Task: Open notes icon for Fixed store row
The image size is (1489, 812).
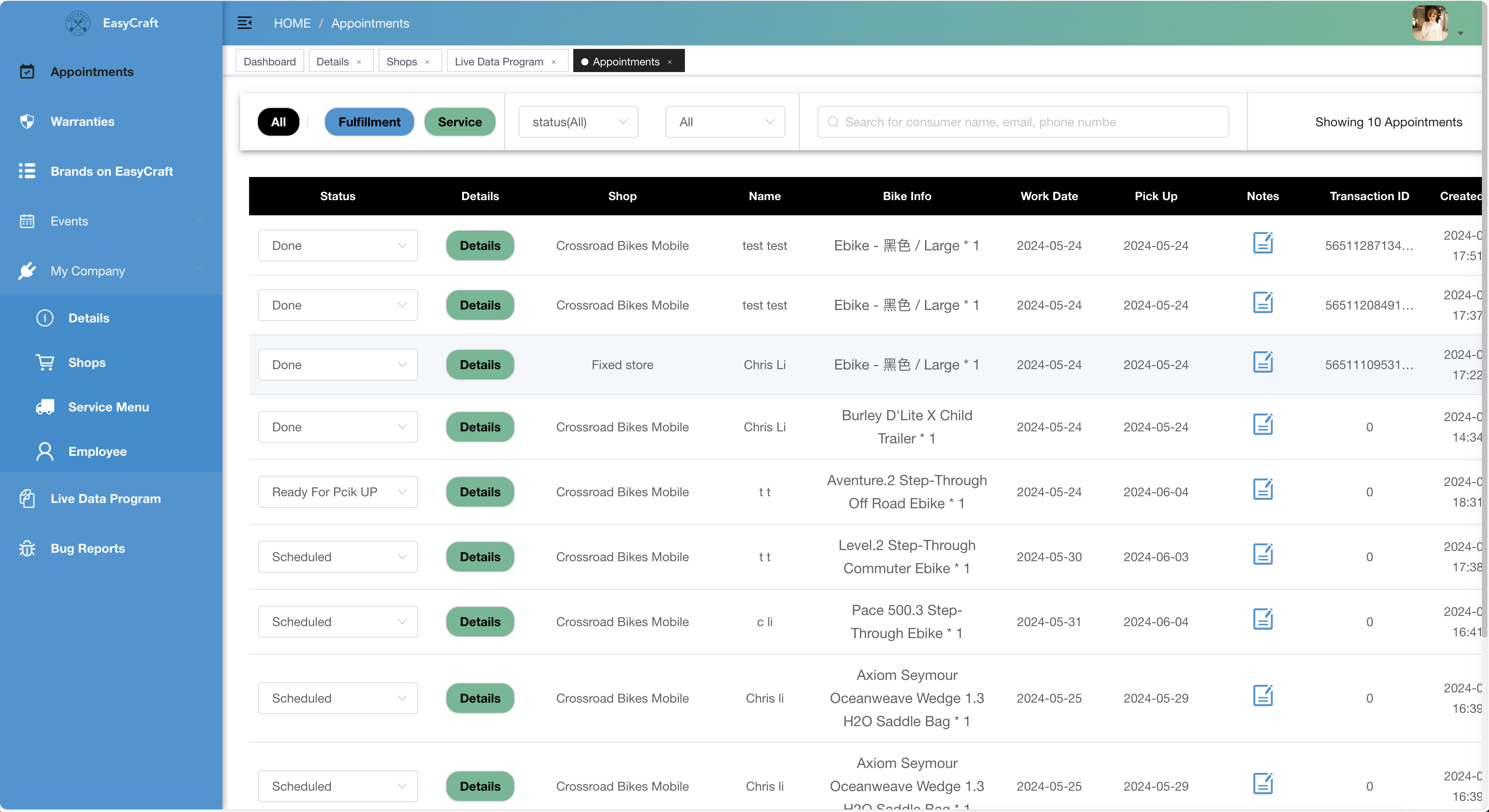Action: coord(1263,362)
